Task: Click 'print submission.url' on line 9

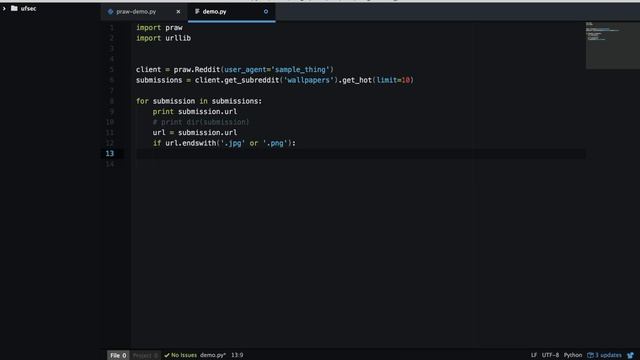Action: [x=195, y=112]
